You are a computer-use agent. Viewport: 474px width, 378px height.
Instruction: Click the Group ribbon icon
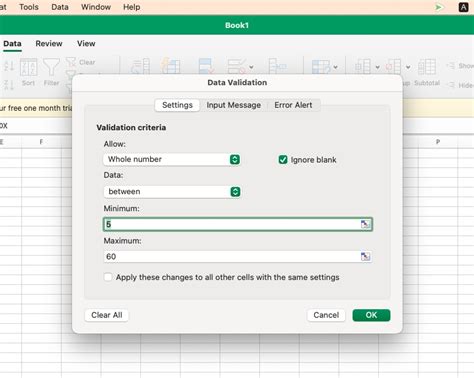363,67
